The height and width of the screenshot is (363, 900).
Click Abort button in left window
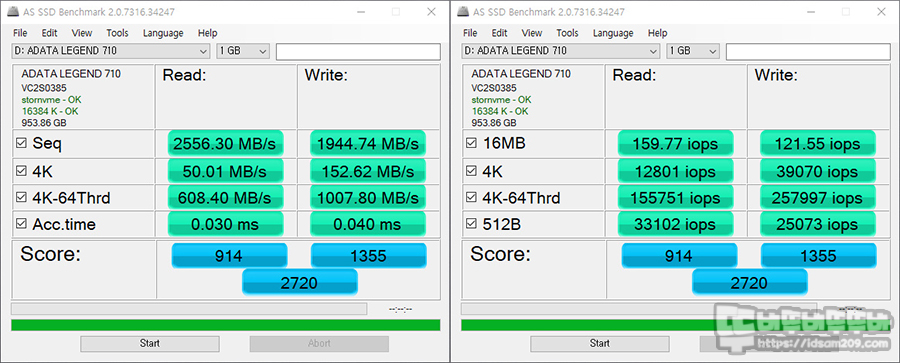point(319,343)
